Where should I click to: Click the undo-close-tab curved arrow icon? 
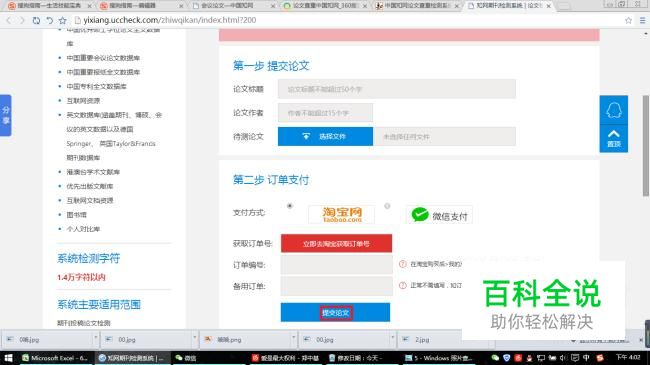49,20
